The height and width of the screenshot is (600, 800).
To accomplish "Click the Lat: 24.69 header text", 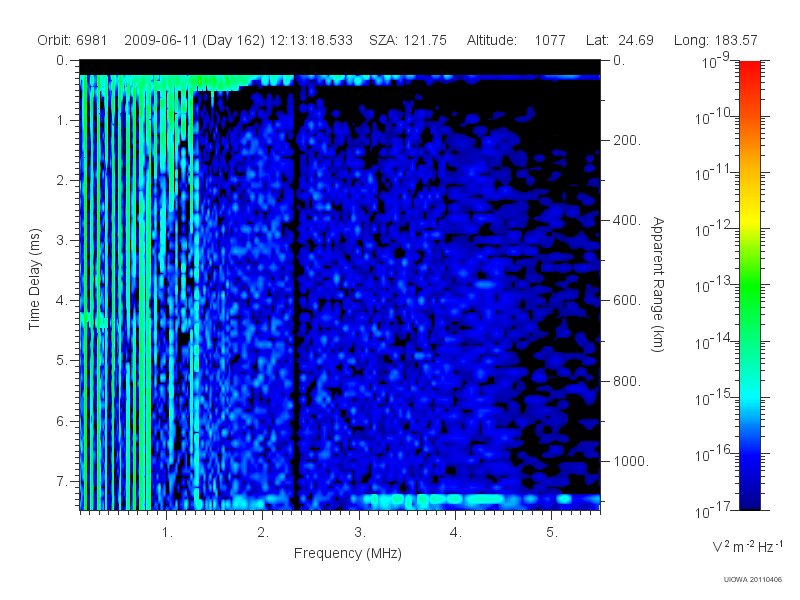I will pos(619,40).
